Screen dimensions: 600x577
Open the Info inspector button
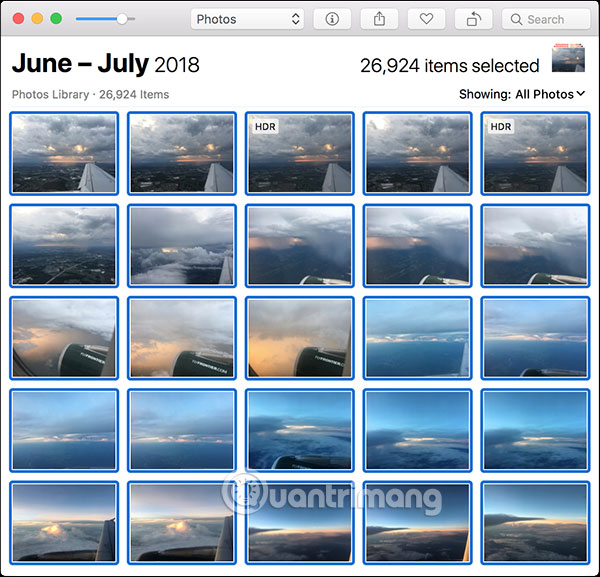pyautogui.click(x=332, y=19)
